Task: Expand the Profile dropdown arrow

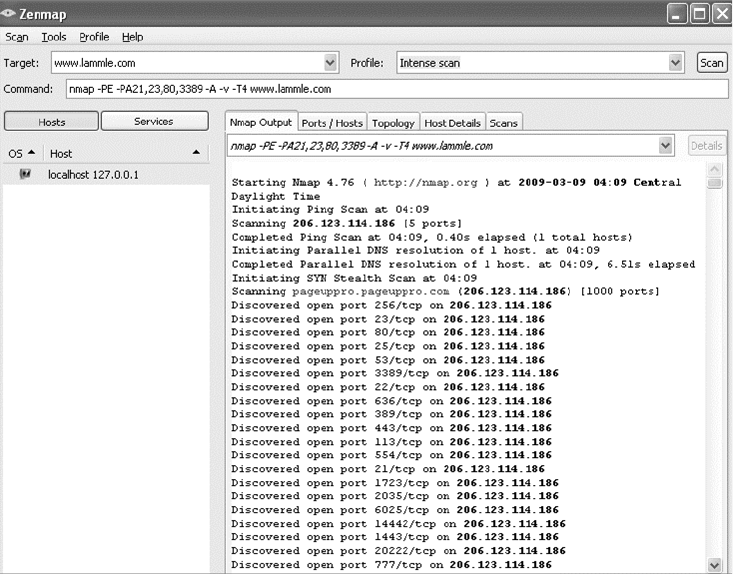Action: pos(675,63)
